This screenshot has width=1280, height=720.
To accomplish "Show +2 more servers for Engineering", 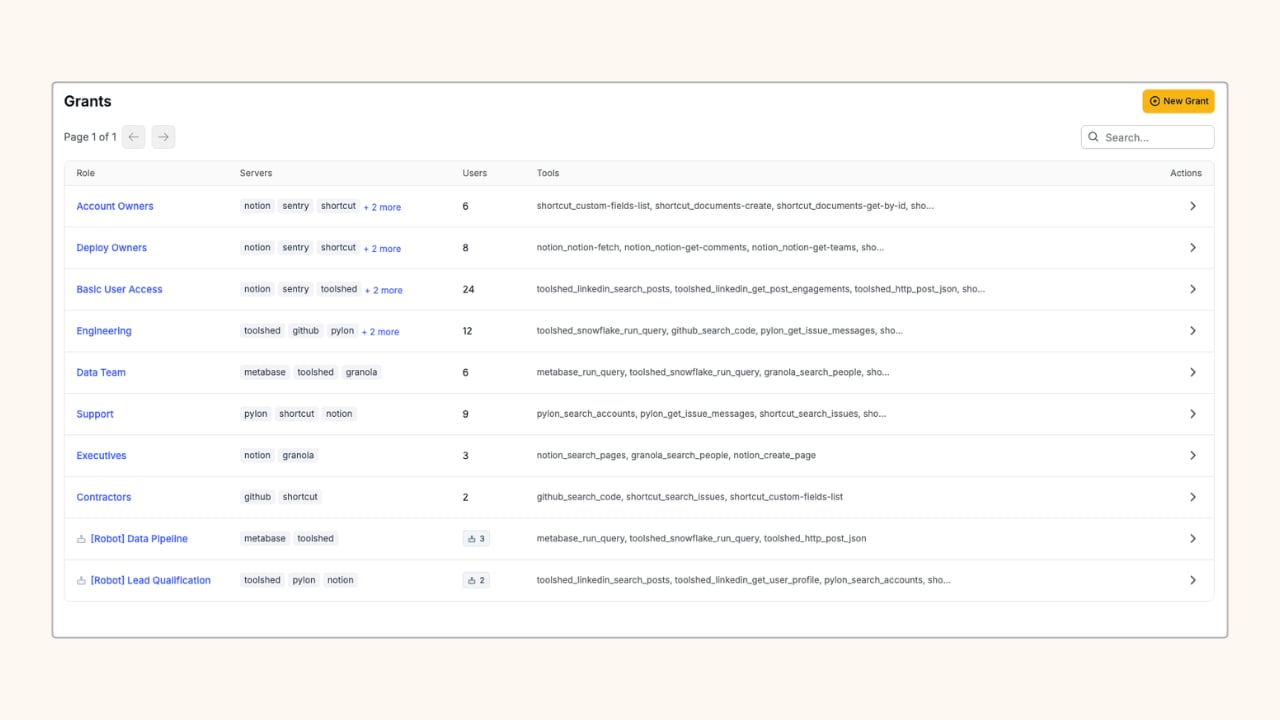I will click(x=380, y=331).
